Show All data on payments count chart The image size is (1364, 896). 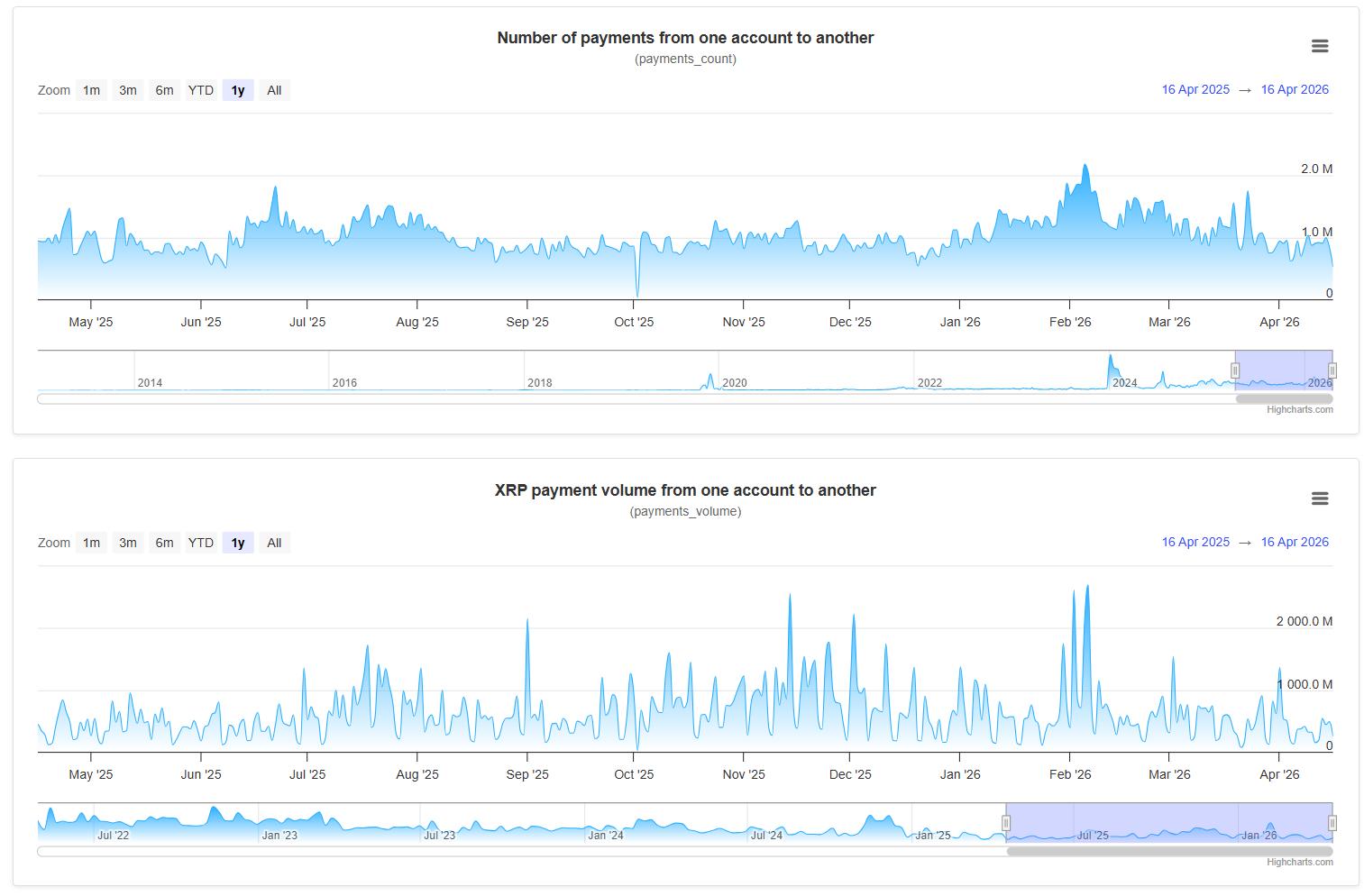pyautogui.click(x=274, y=90)
